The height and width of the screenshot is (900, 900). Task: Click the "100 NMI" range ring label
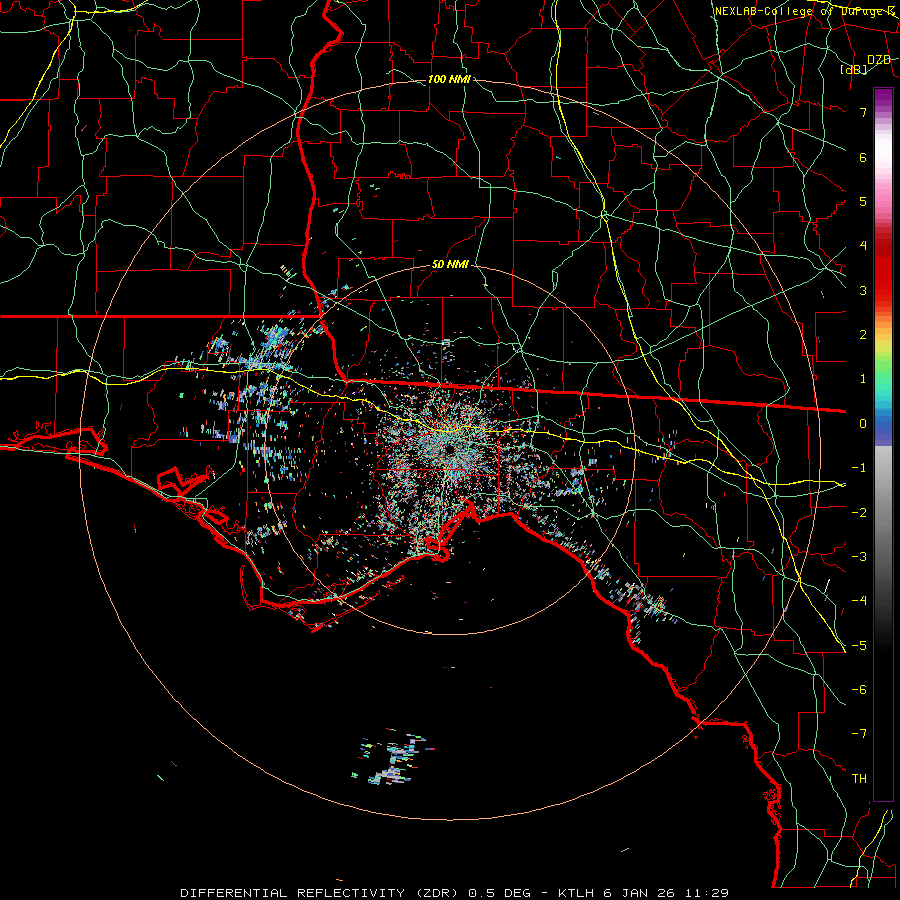coord(449,79)
